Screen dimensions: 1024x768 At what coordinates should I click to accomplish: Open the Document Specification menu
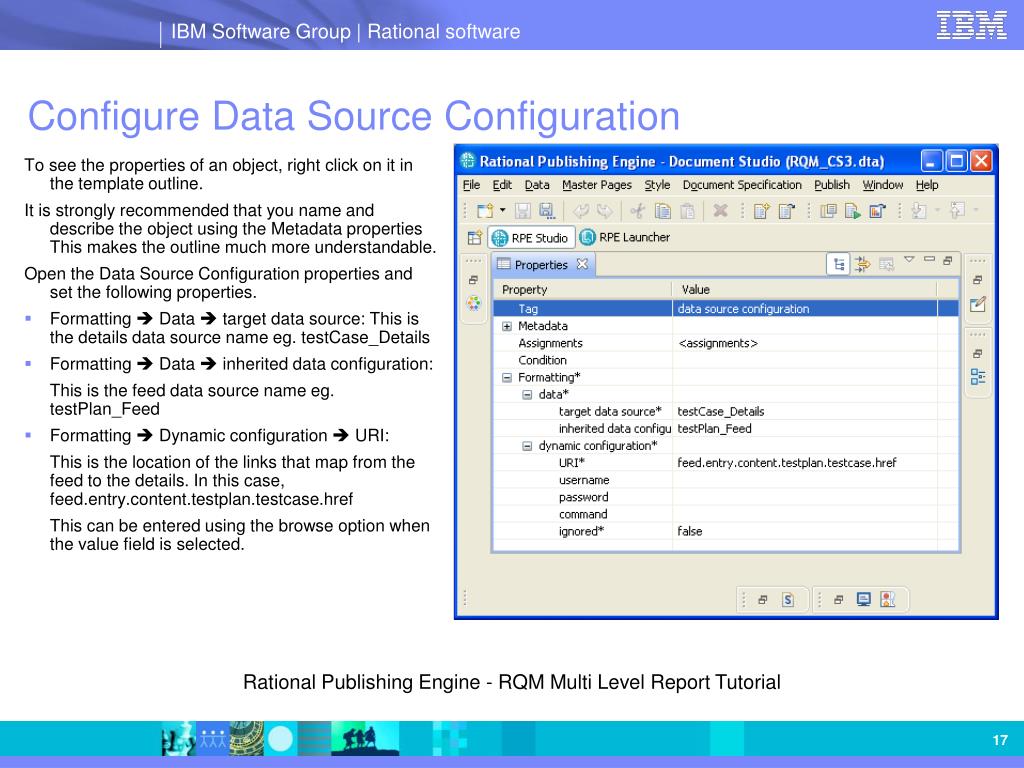click(x=742, y=185)
